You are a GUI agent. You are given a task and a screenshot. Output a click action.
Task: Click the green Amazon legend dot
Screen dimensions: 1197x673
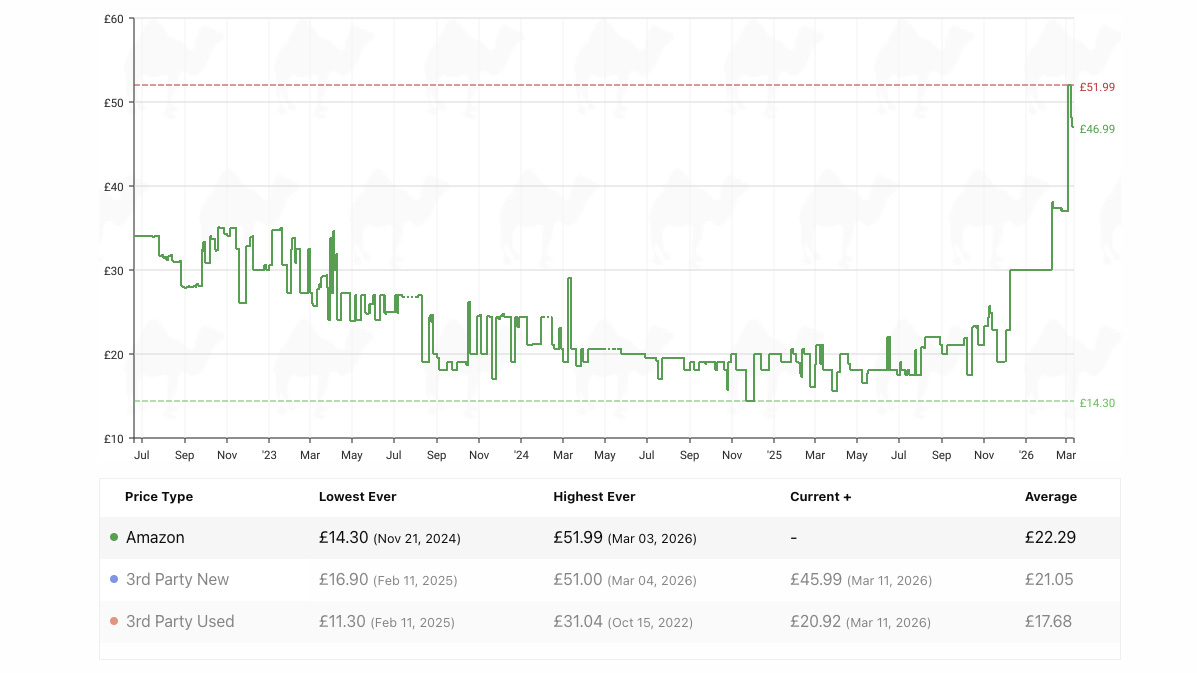coord(113,537)
